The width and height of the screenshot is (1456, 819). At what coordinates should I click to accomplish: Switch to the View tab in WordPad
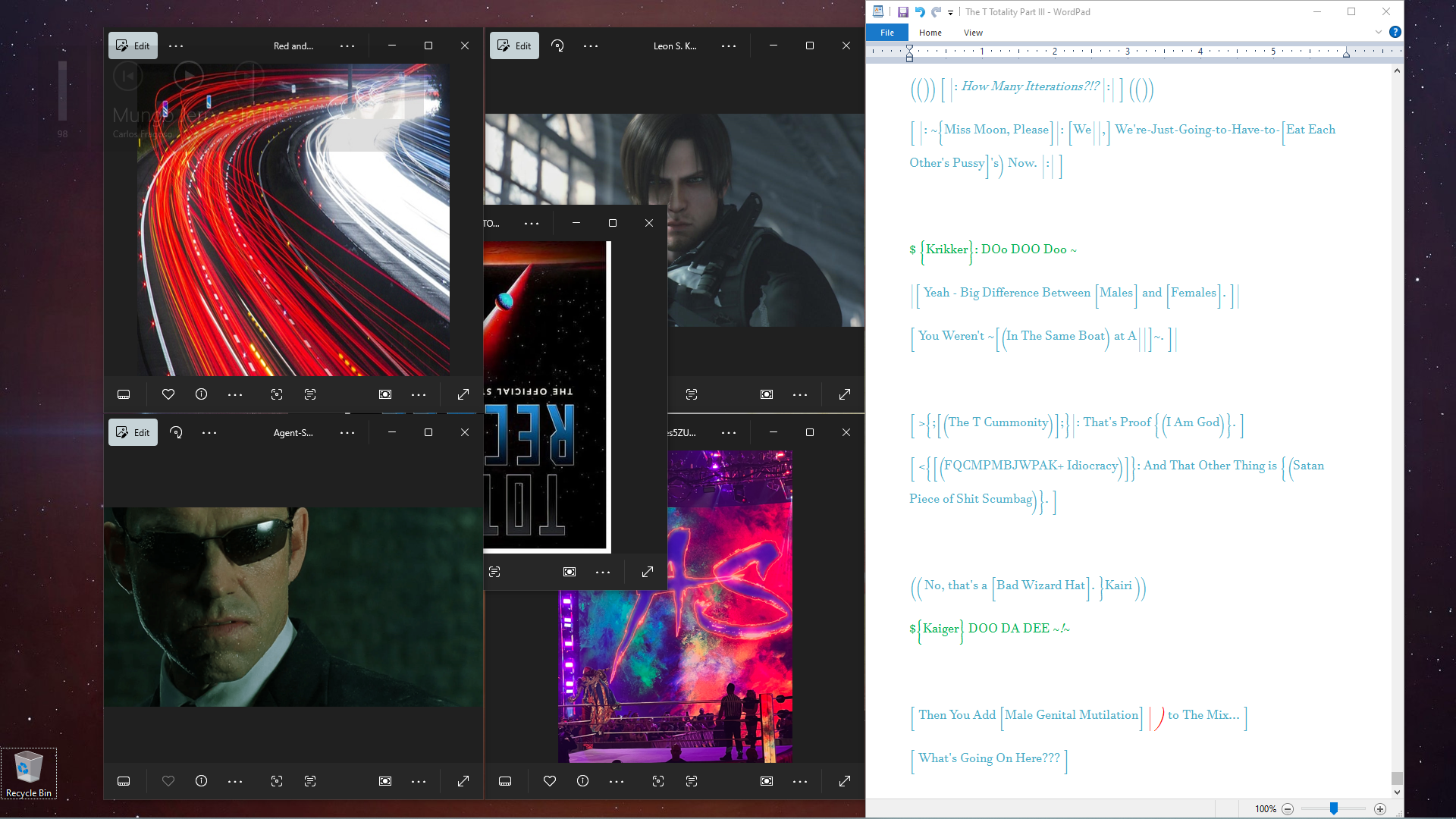click(x=973, y=33)
